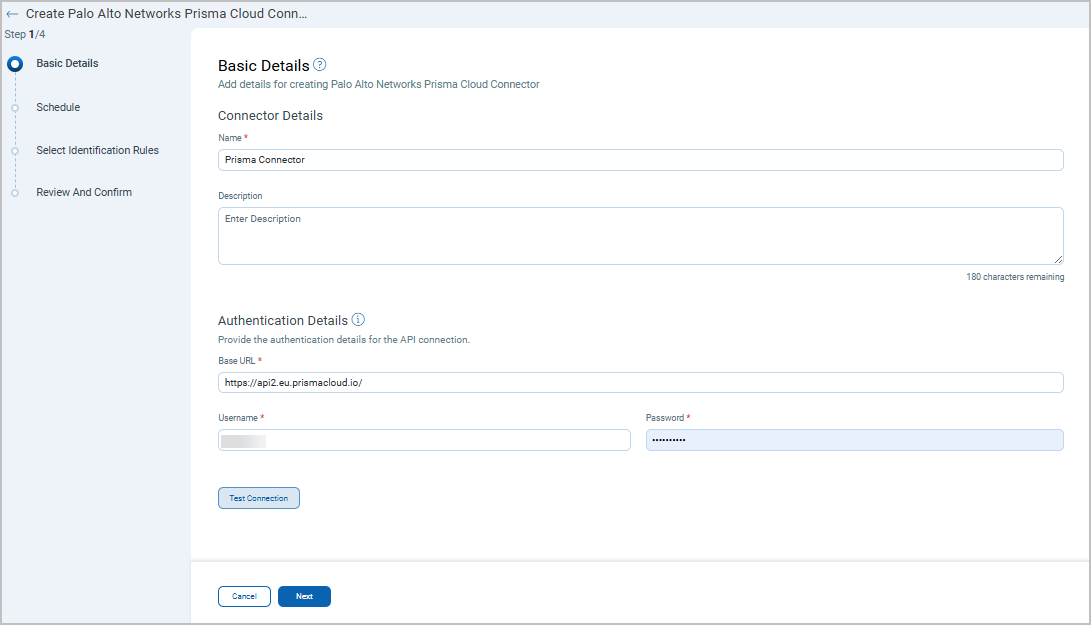Click the Password input field
The height and width of the screenshot is (625, 1091).
coord(854,440)
